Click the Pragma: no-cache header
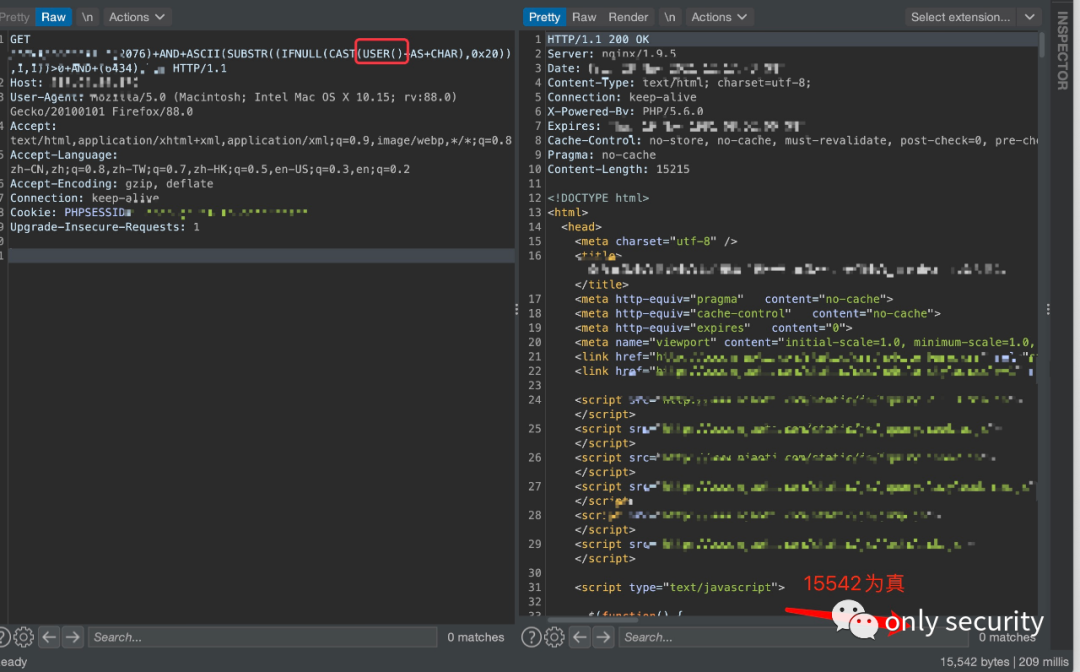This screenshot has width=1080, height=672. pyautogui.click(x=601, y=155)
